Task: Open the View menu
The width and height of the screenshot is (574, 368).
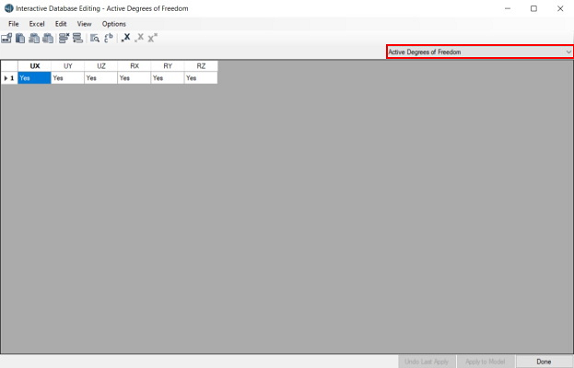Action: 84,24
